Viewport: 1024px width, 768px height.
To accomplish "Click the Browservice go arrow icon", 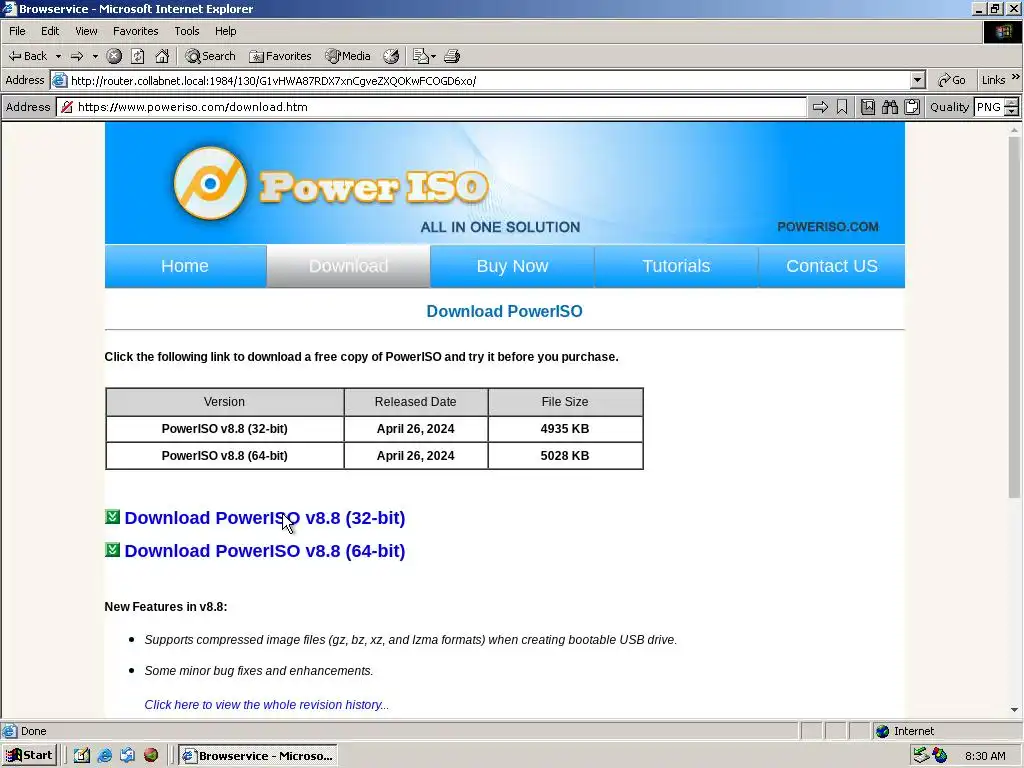I will [x=820, y=107].
